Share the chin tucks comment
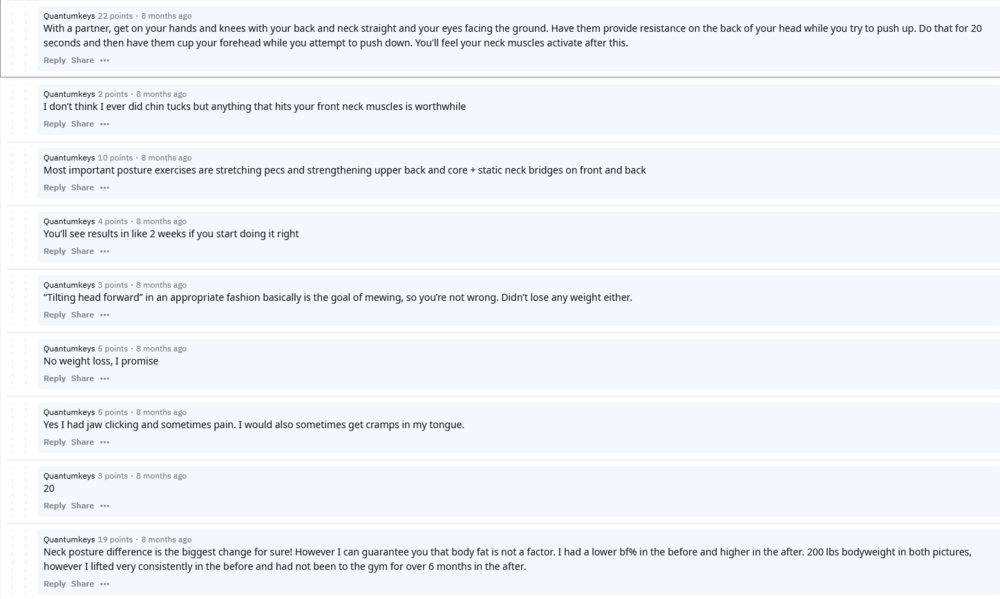Viewport: 1000px width, 599px height. 82,124
